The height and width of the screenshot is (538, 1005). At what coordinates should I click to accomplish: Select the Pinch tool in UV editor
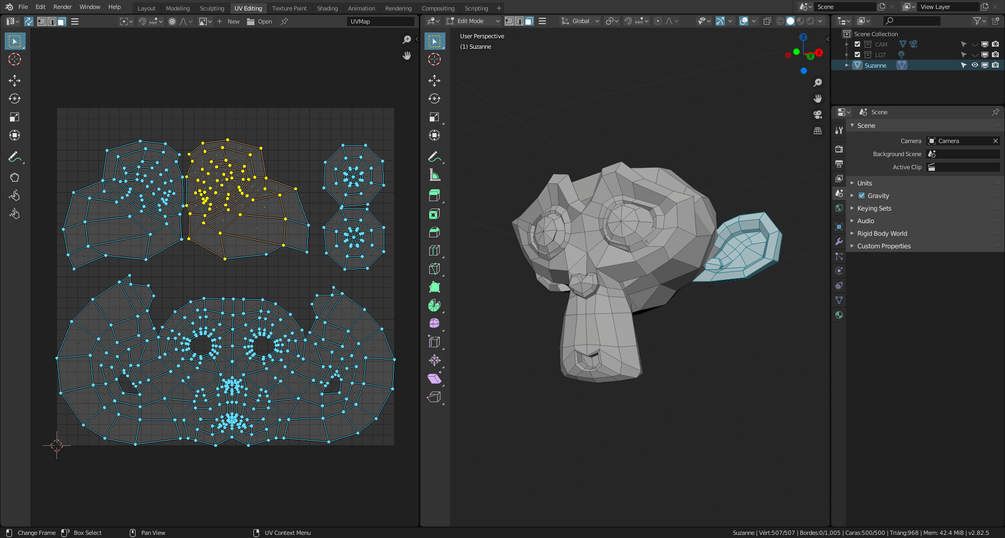click(x=14, y=214)
